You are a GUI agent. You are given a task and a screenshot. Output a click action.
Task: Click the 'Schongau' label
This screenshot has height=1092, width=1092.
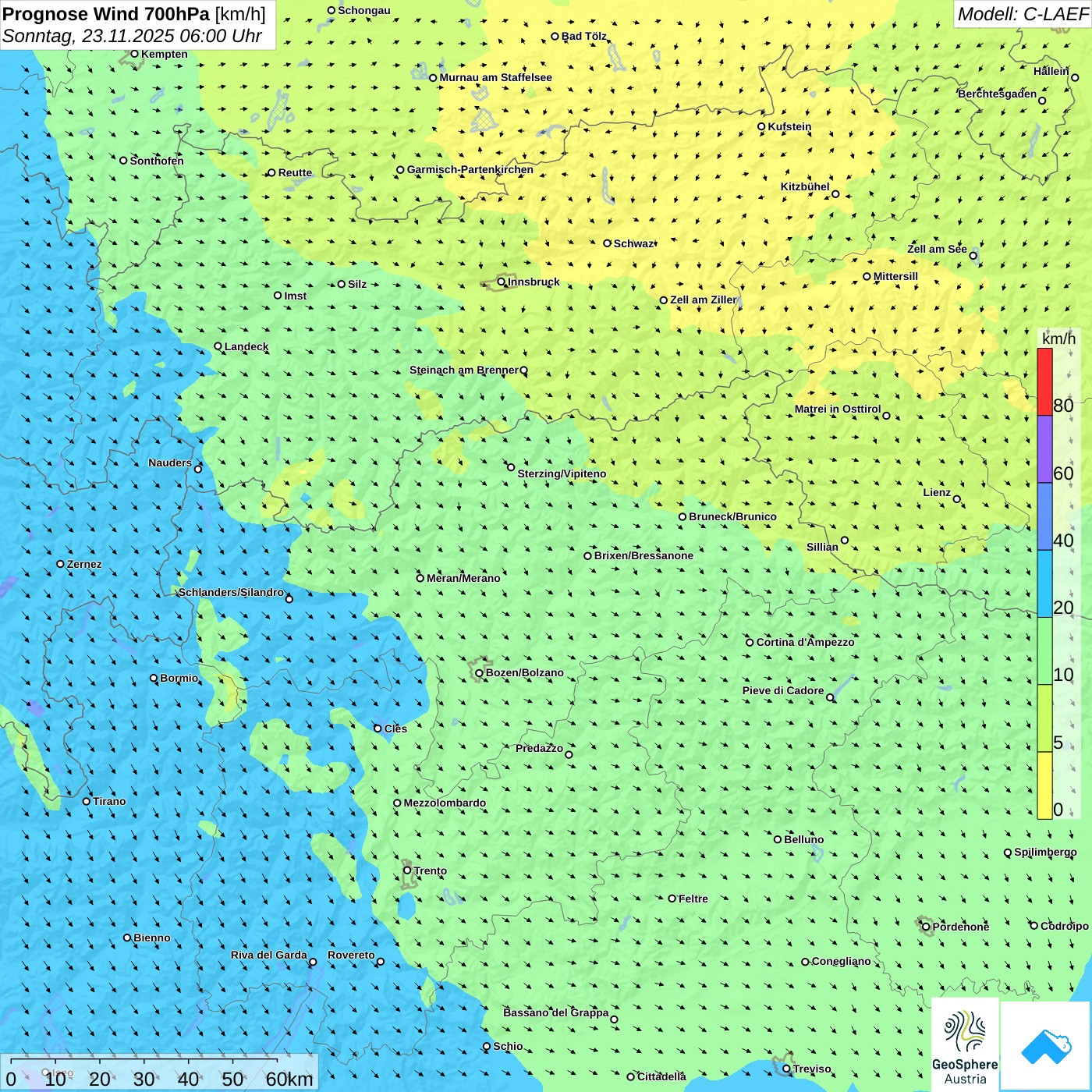(364, 10)
